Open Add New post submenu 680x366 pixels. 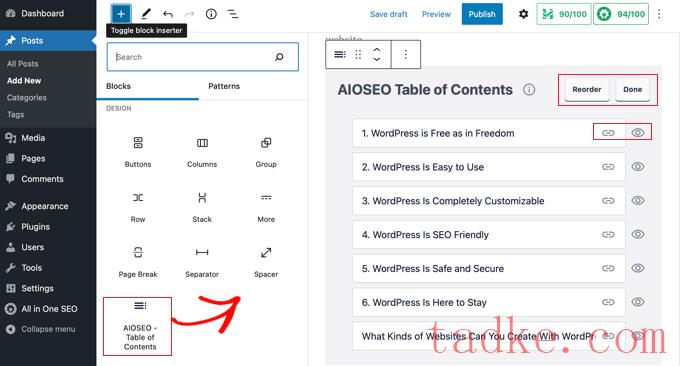click(x=24, y=81)
